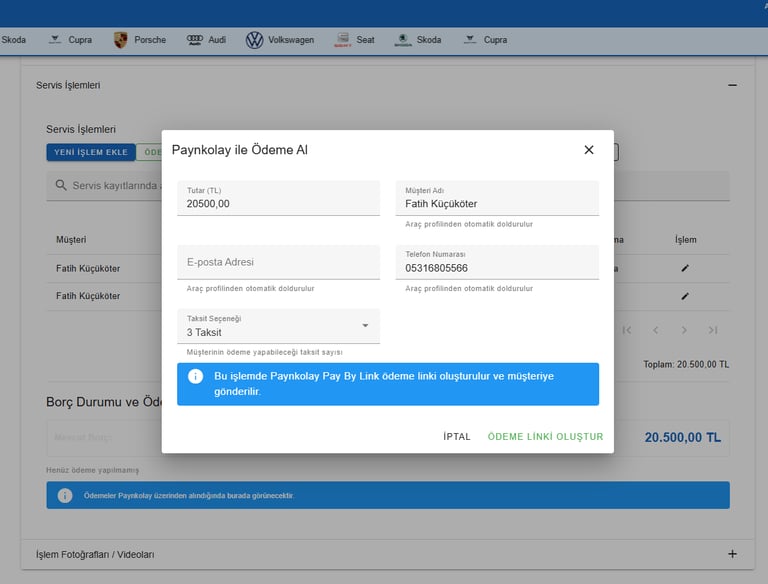Edit the second Fatih Küçüköter row
This screenshot has height=584, width=768.
pyautogui.click(x=685, y=296)
